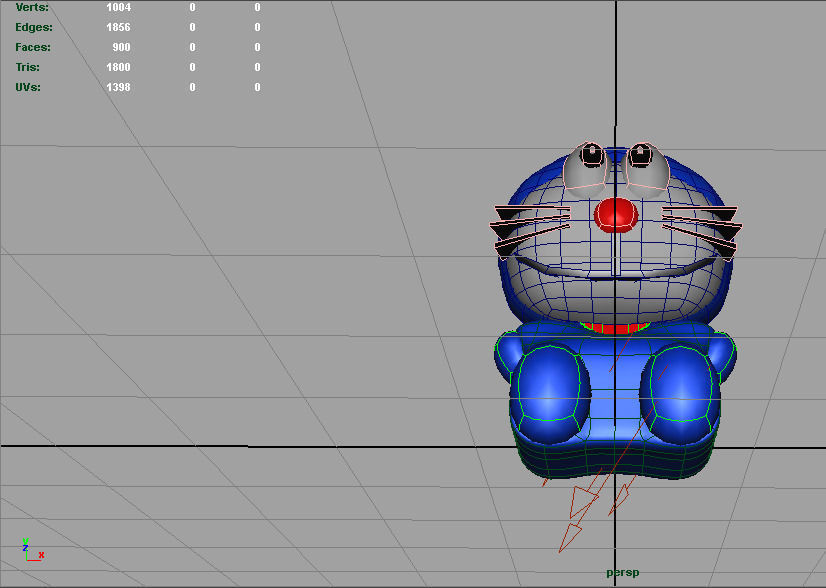The height and width of the screenshot is (588, 826).
Task: Click the UVs: label in the HUD
Action: pyautogui.click(x=28, y=87)
